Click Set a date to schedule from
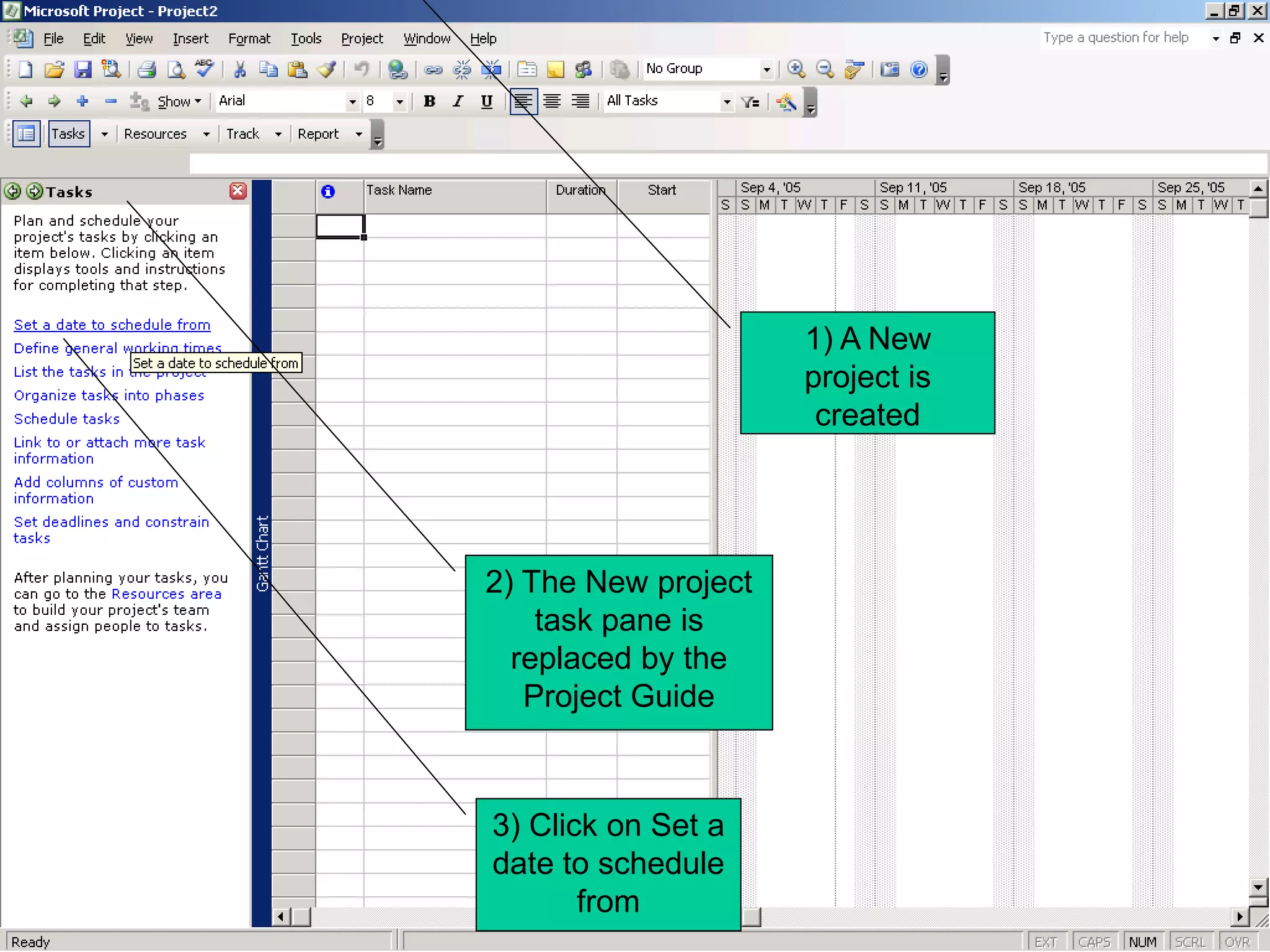 click(x=112, y=325)
